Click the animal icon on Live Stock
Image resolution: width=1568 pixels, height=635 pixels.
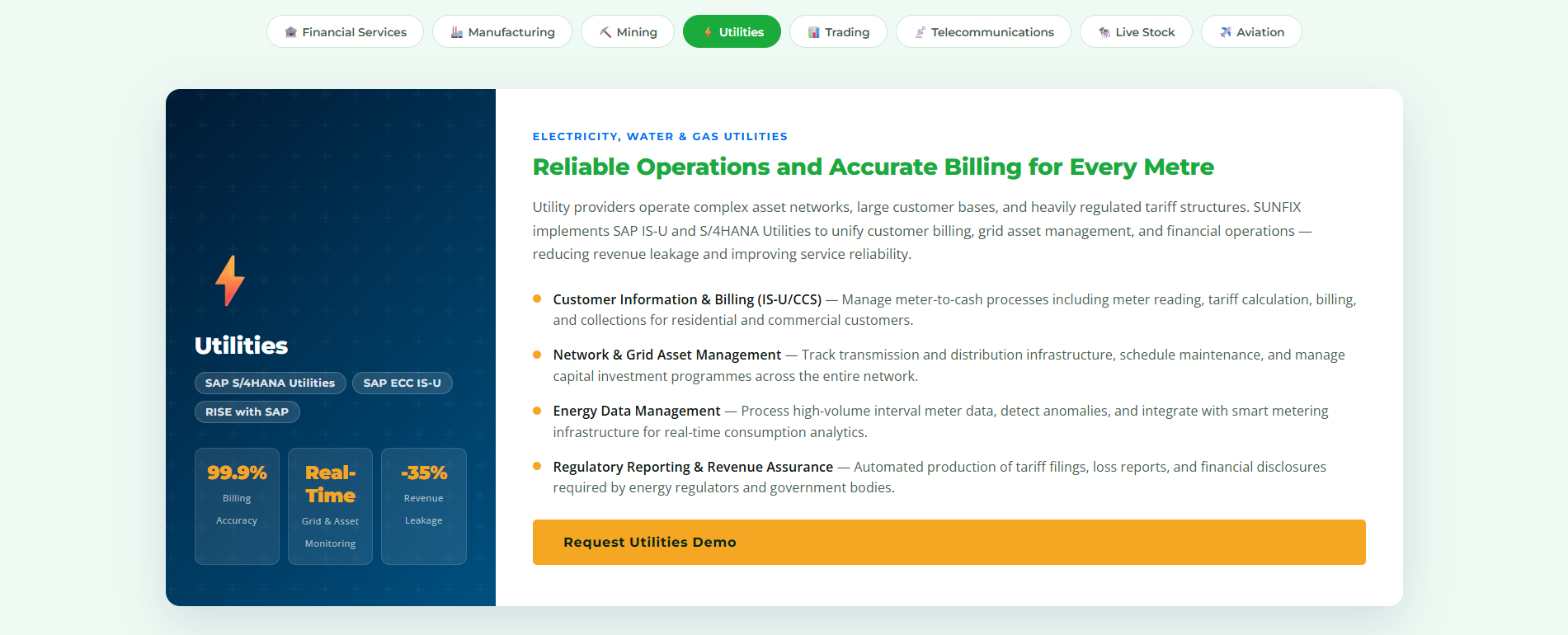click(1104, 32)
